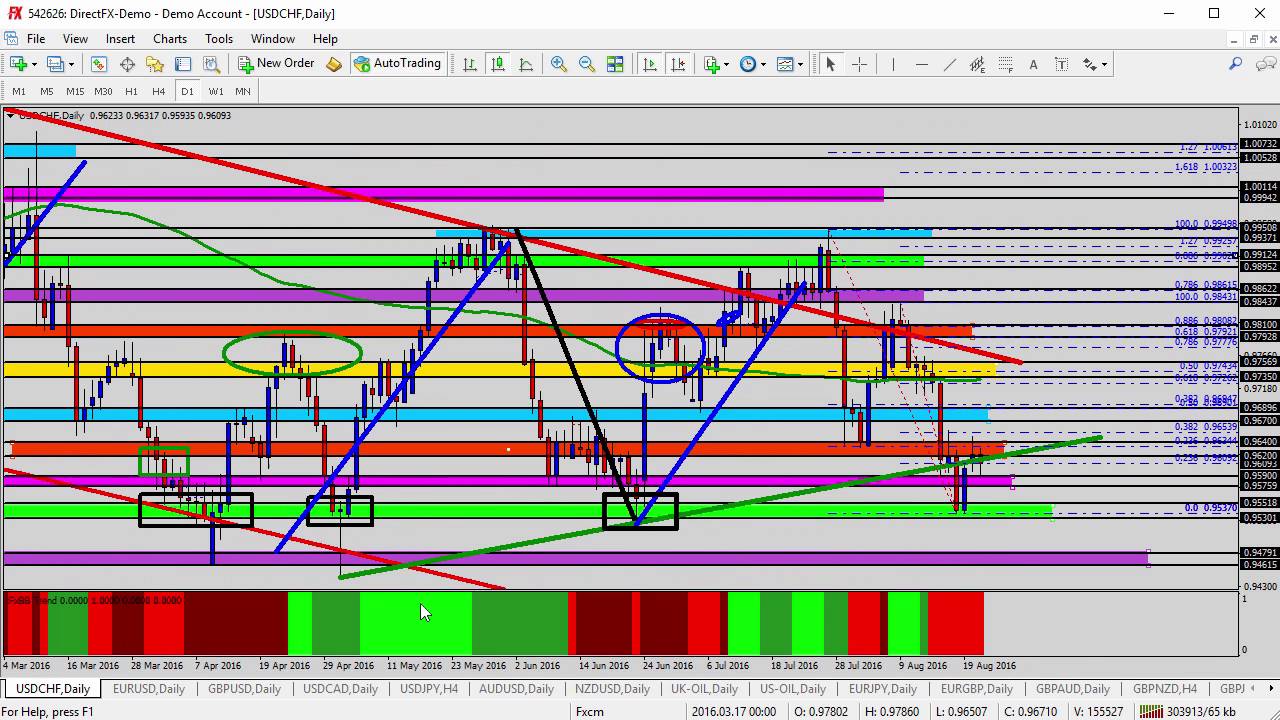Image resolution: width=1280 pixels, height=720 pixels.
Task: Toggle the Navigator folder-star icon
Action: [x=155, y=64]
